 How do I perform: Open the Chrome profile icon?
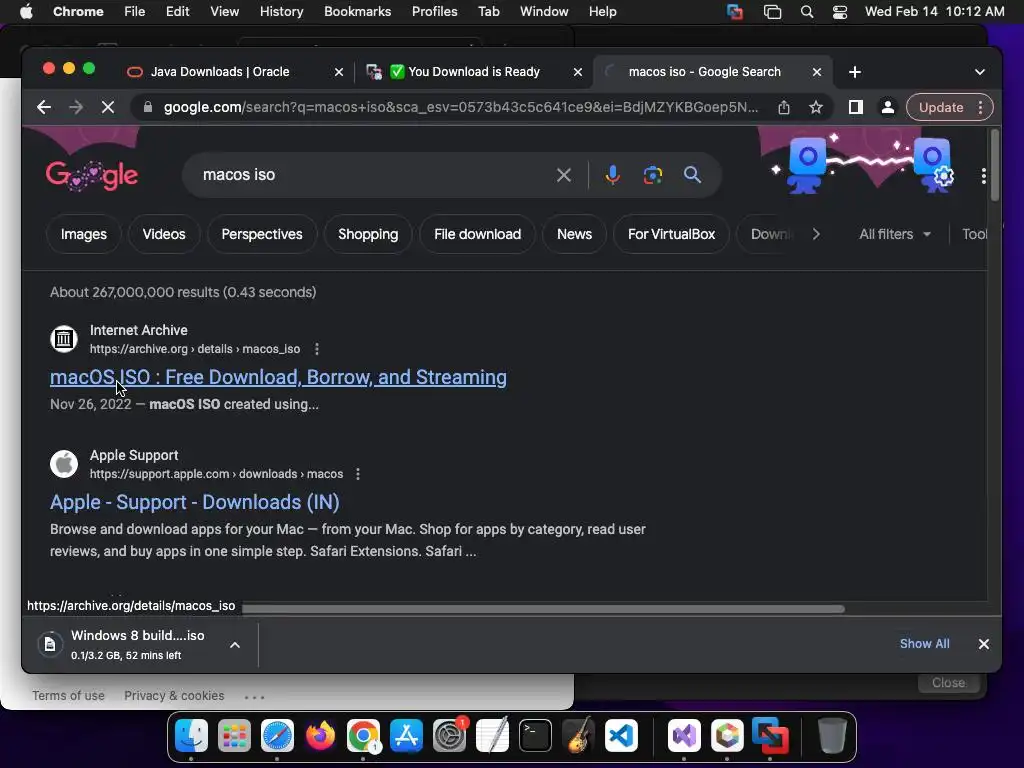tap(888, 108)
